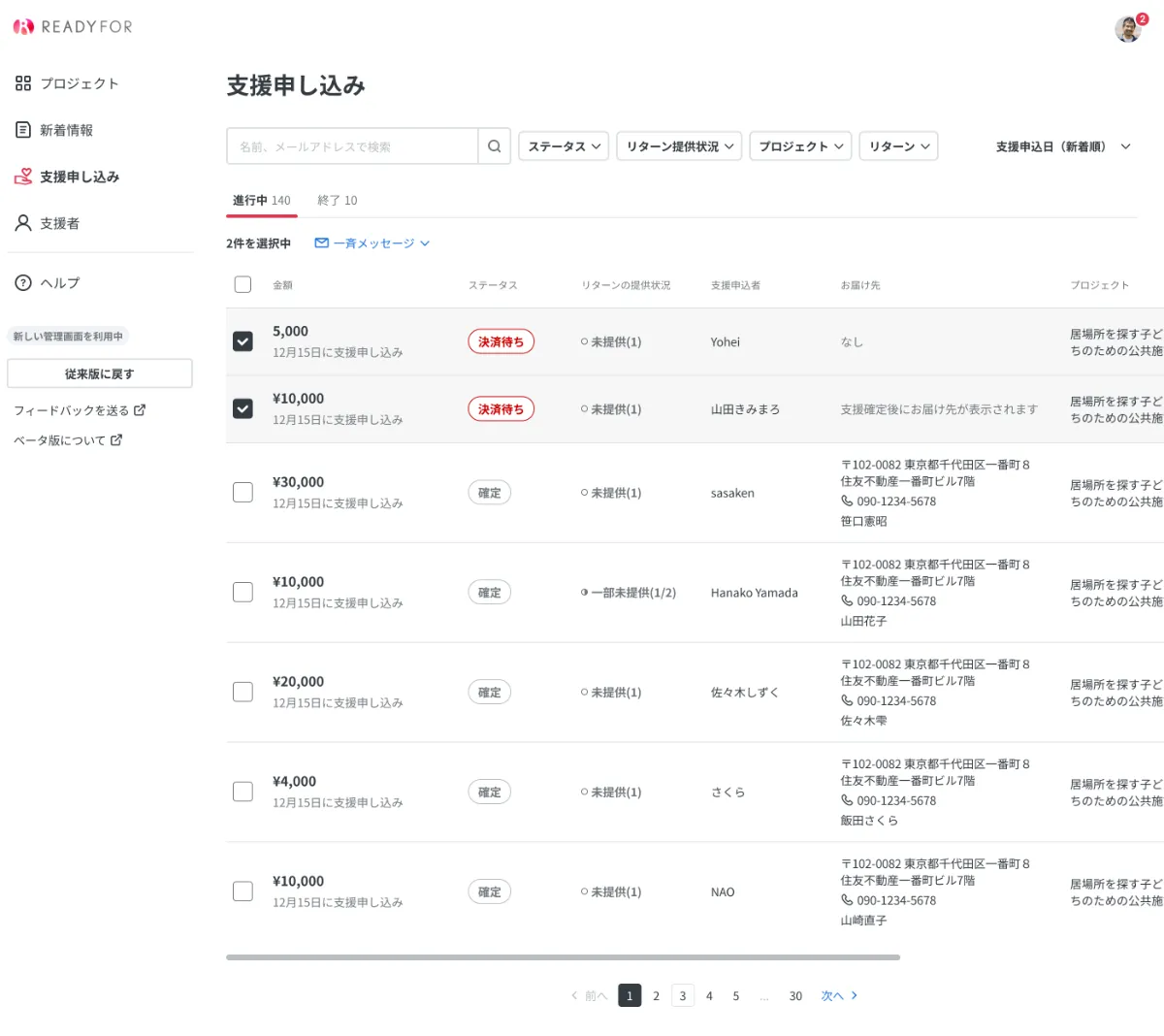The width and height of the screenshot is (1164, 1036).
Task: Open the 支援者 section from sidebar
Action: [21, 222]
